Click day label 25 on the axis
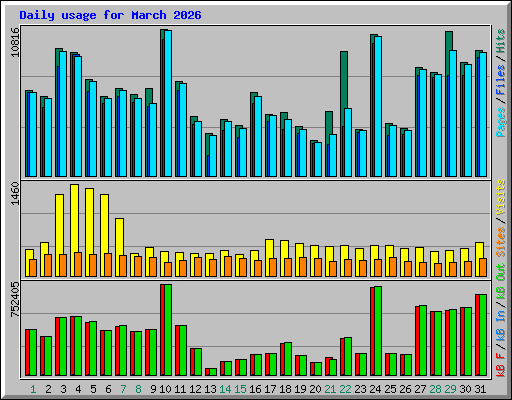Viewport: 512px width, 400px height. point(390,389)
